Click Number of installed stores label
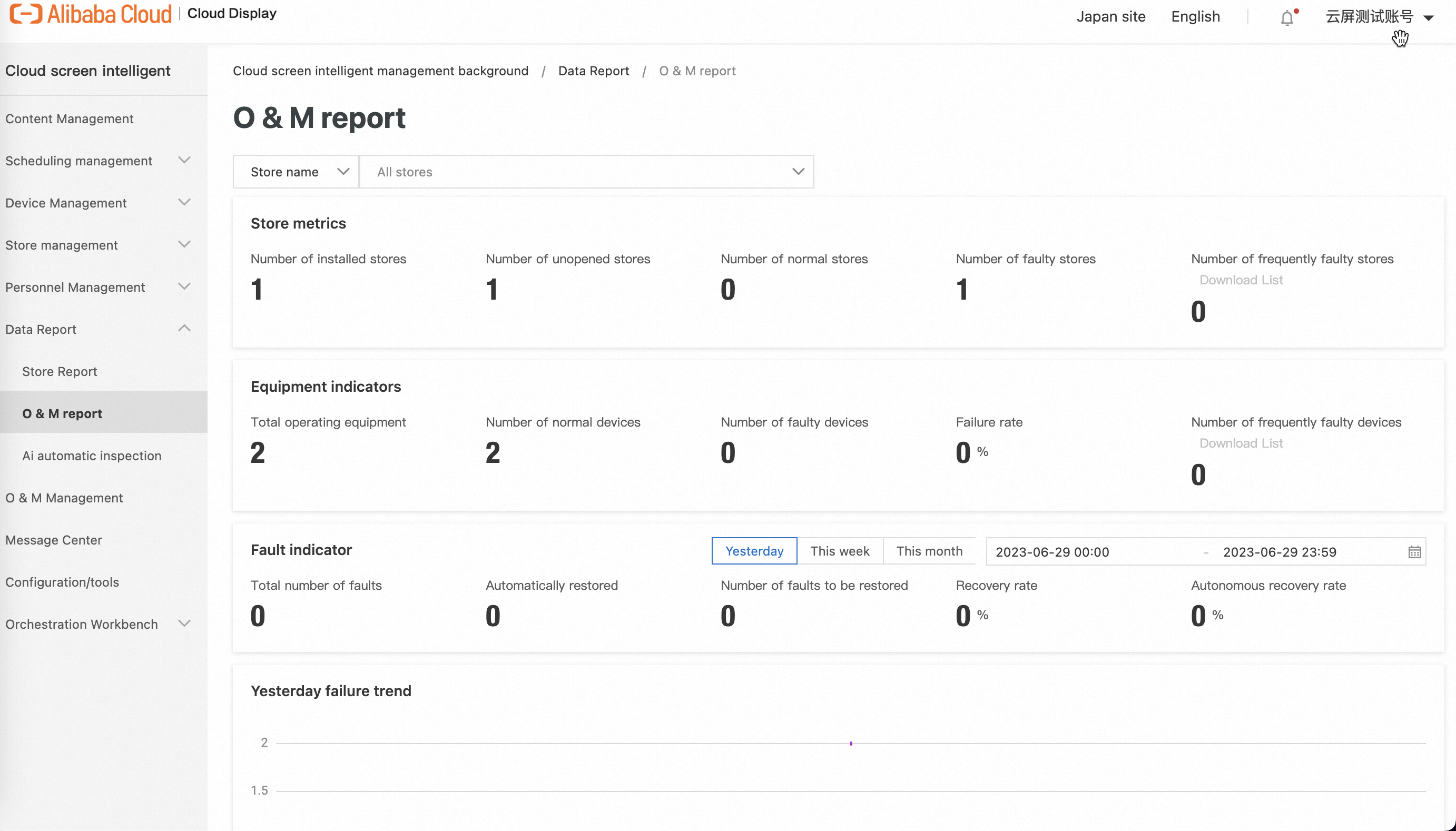Viewport: 1456px width, 831px height. [x=328, y=259]
